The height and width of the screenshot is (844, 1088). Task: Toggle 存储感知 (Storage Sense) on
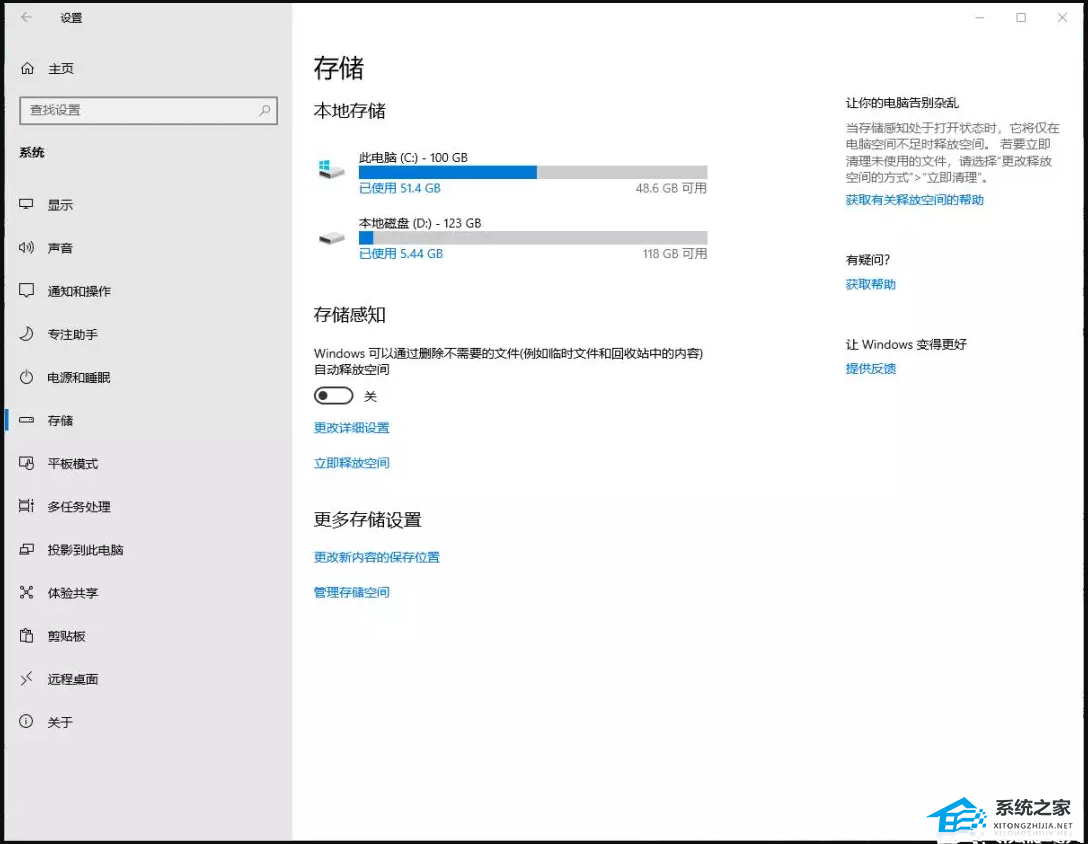tap(334, 395)
